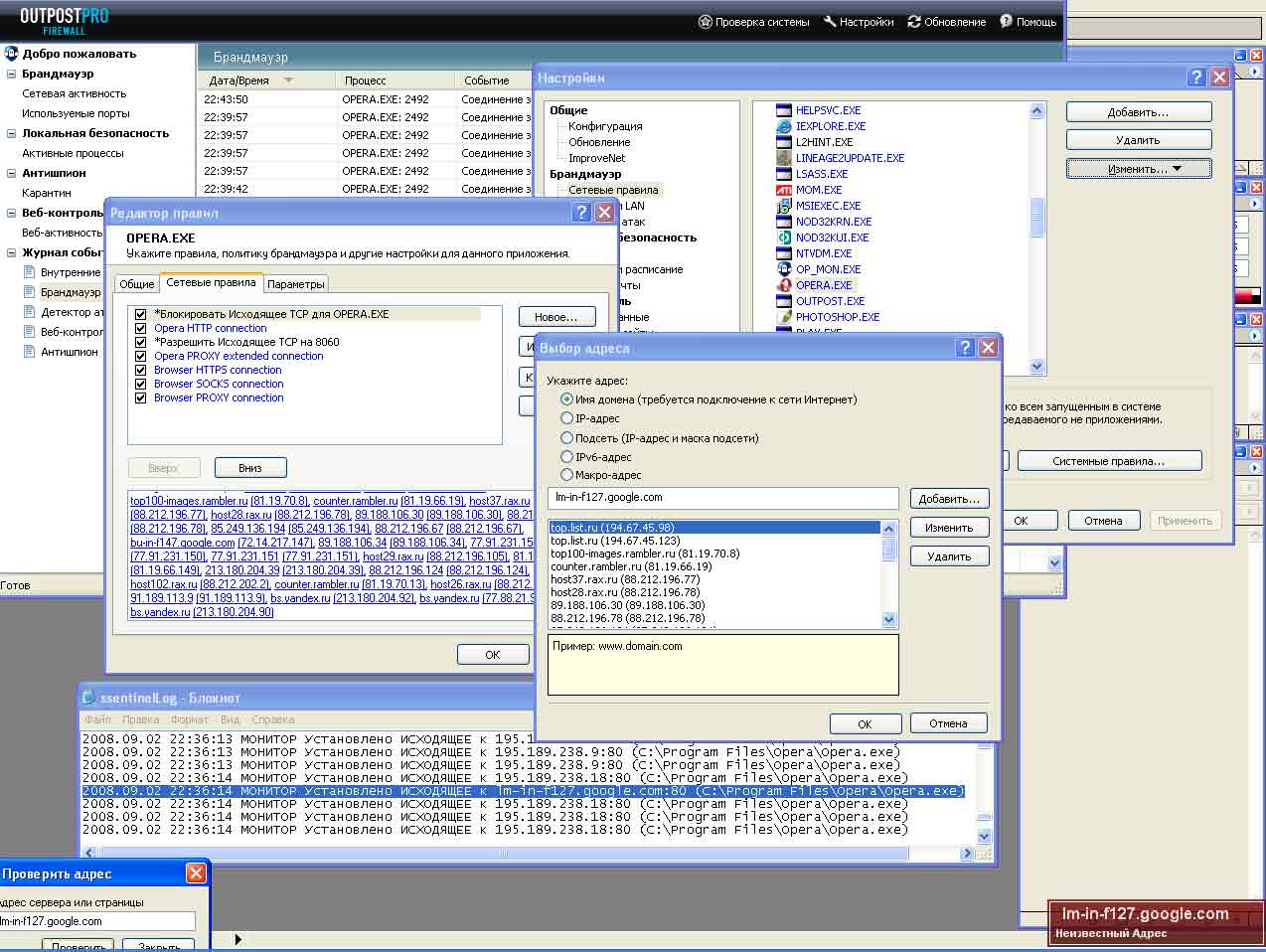Click Добавить in address selection dialog
The height and width of the screenshot is (952, 1266).
pyautogui.click(x=949, y=499)
